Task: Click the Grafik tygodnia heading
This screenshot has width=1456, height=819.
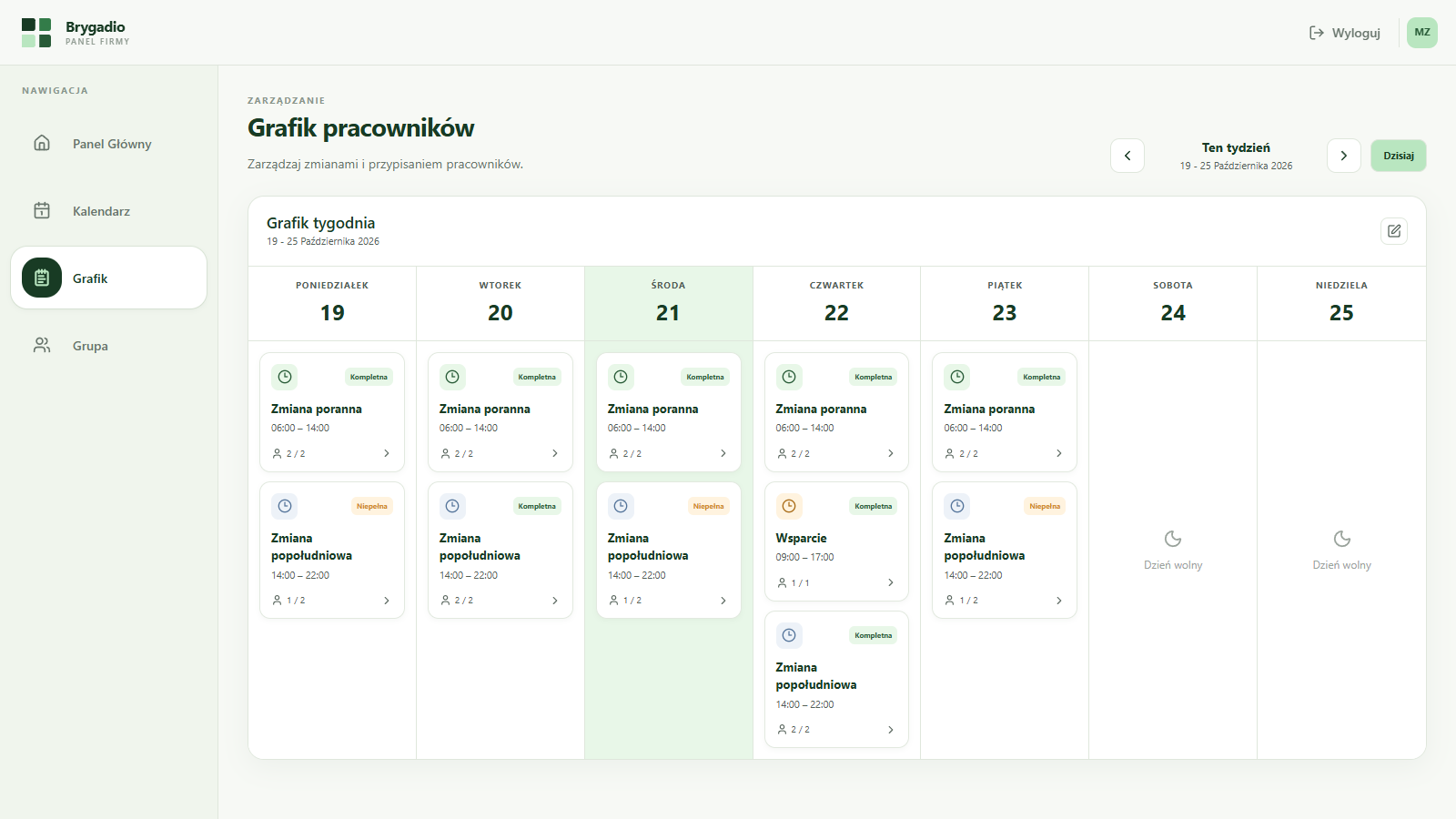Action: [x=321, y=223]
